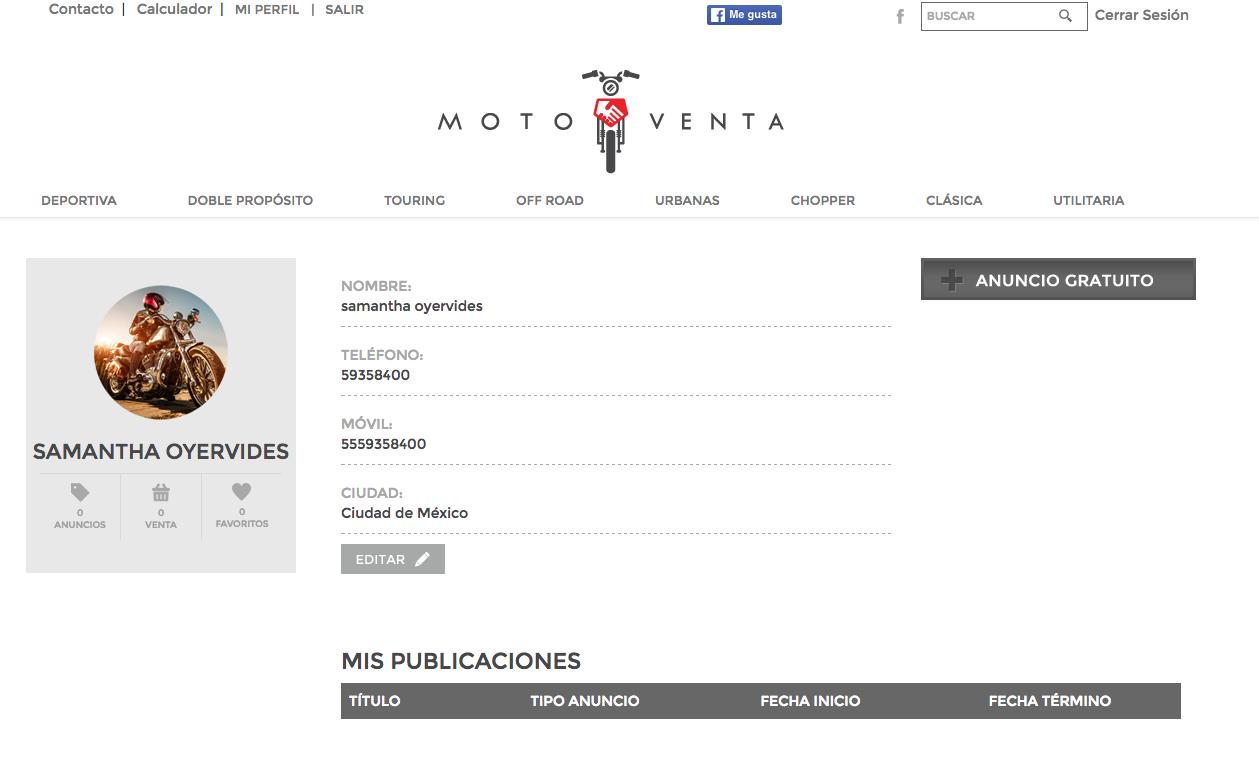Viewport: 1259px width, 770px height.
Task: Click the Facebook 'Me gusta' like button
Action: [744, 15]
